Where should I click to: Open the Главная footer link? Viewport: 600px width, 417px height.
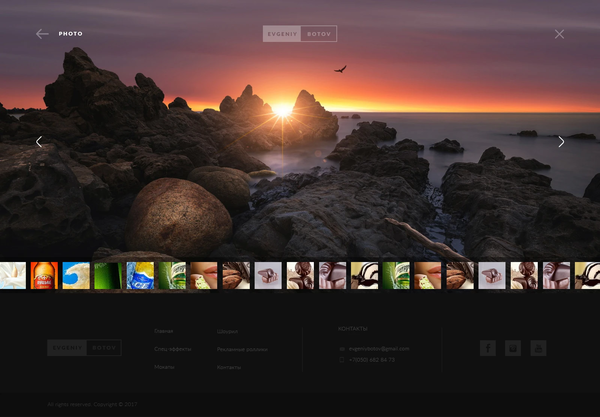tap(164, 330)
